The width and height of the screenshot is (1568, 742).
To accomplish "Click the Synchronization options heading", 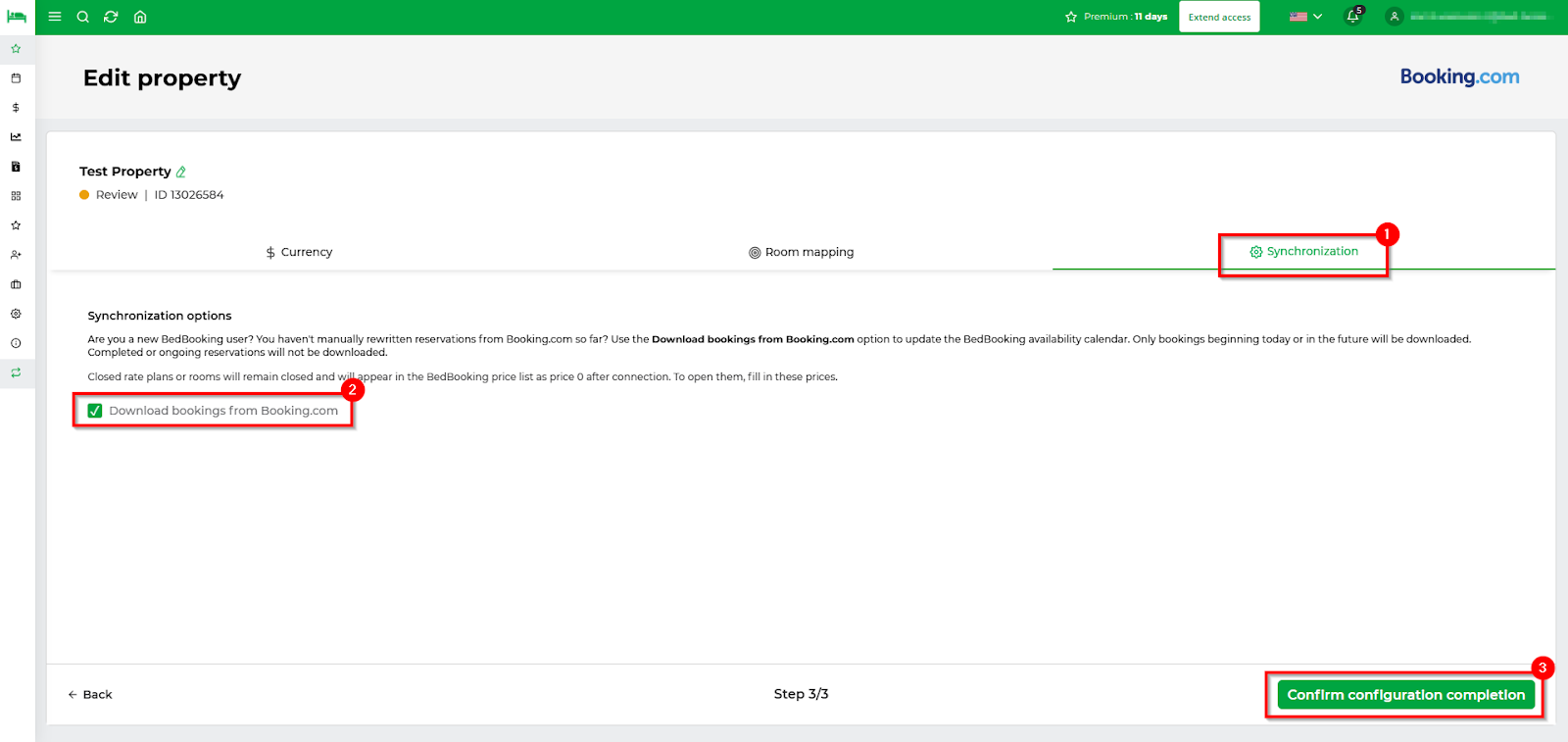I will tap(160, 316).
